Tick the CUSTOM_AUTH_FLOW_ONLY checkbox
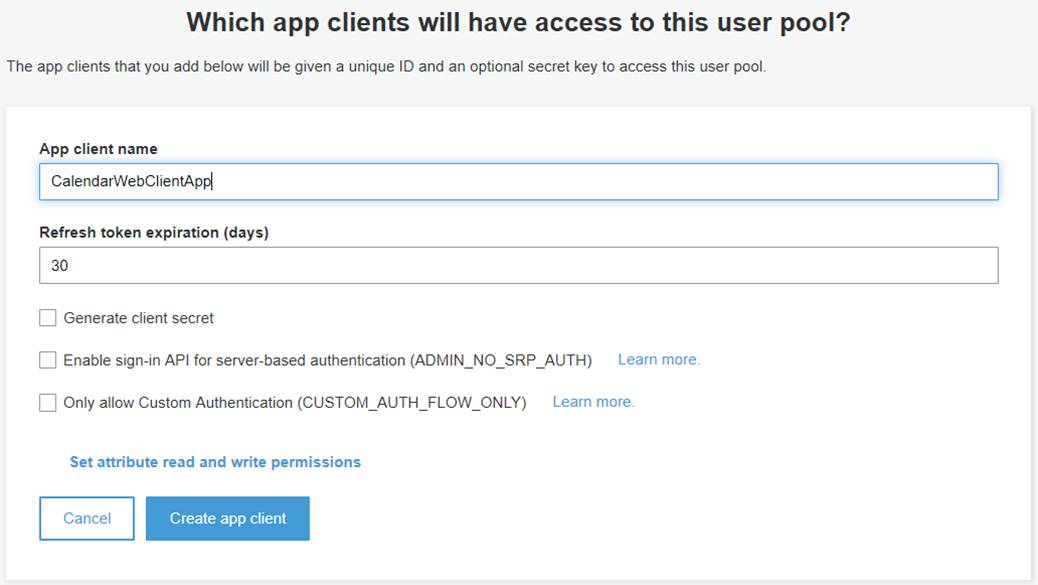The width and height of the screenshot is (1038, 585). pos(48,402)
